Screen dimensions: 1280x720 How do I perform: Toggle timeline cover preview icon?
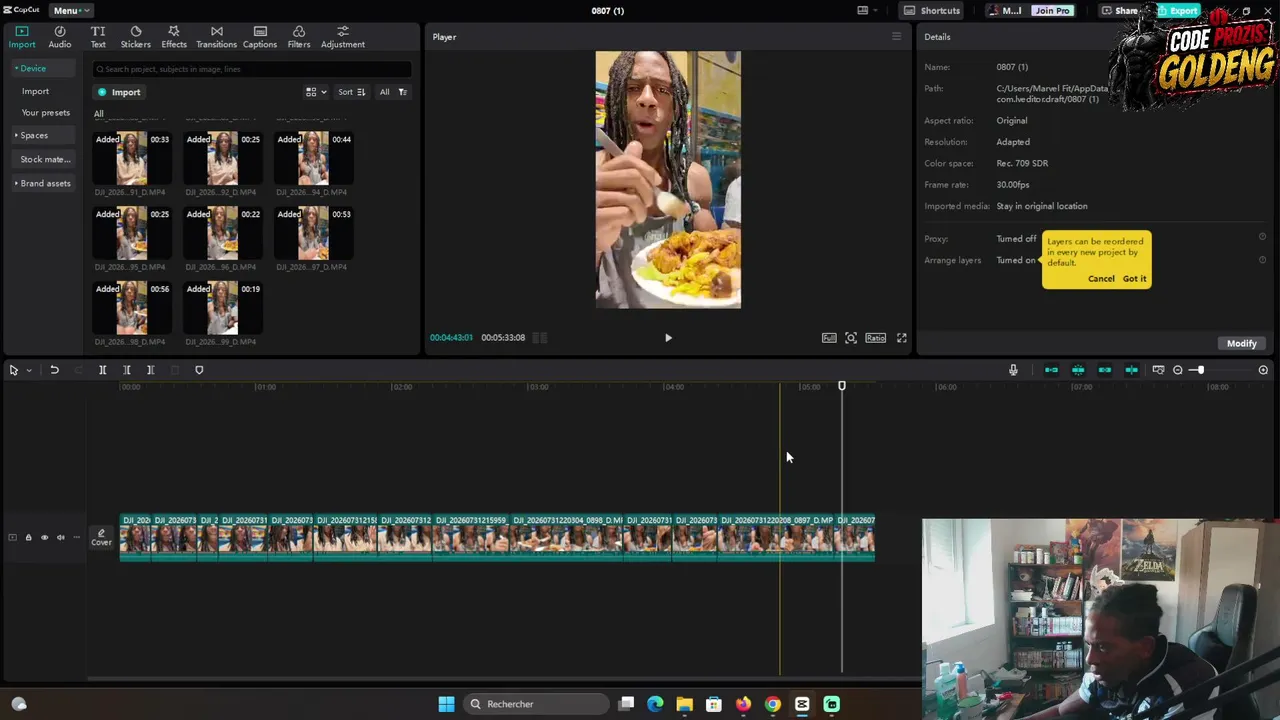click(x=1158, y=370)
